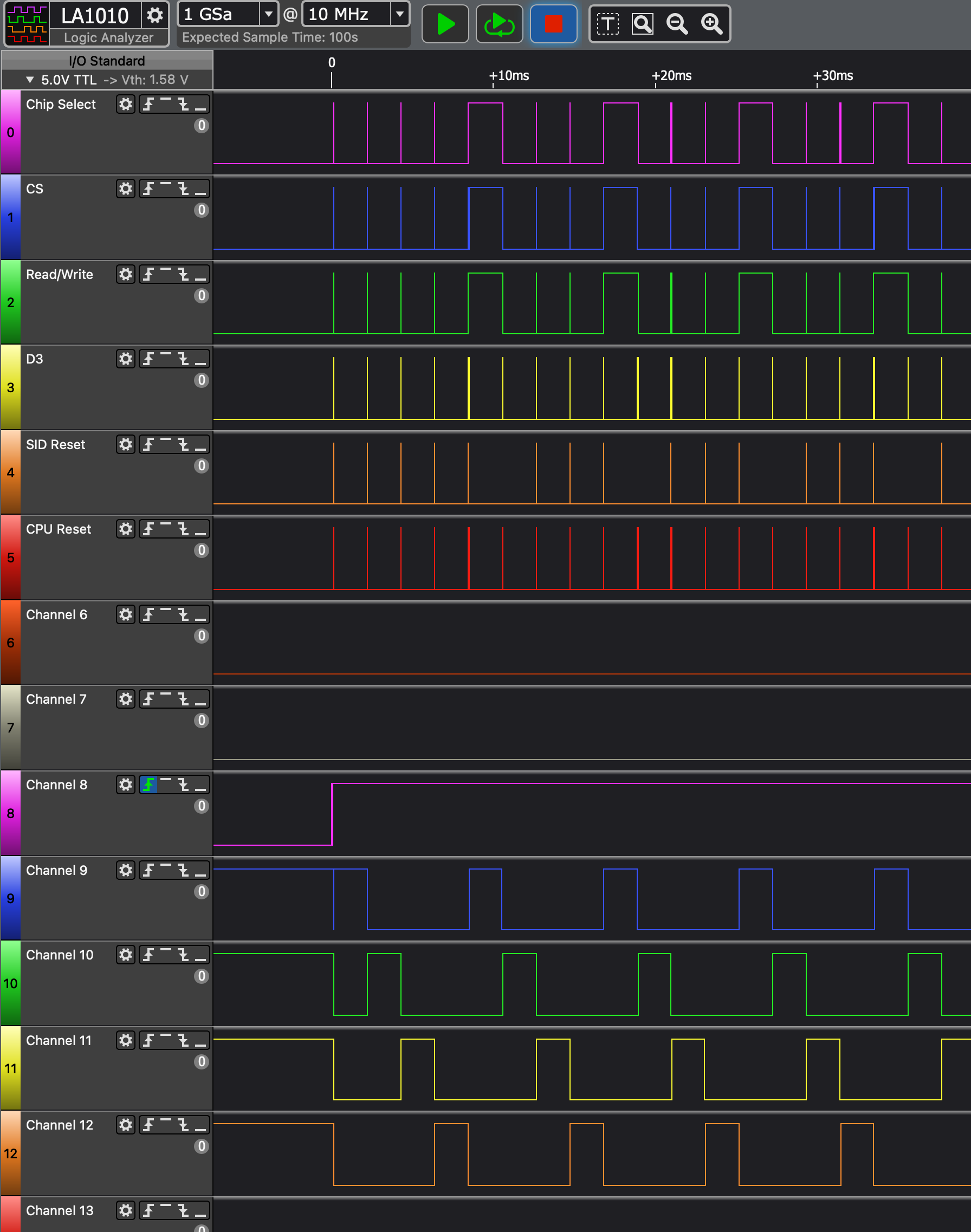Click the Channel 8 rising edge on waveform
Image resolution: width=971 pixels, height=1232 pixels.
pyautogui.click(x=332, y=814)
